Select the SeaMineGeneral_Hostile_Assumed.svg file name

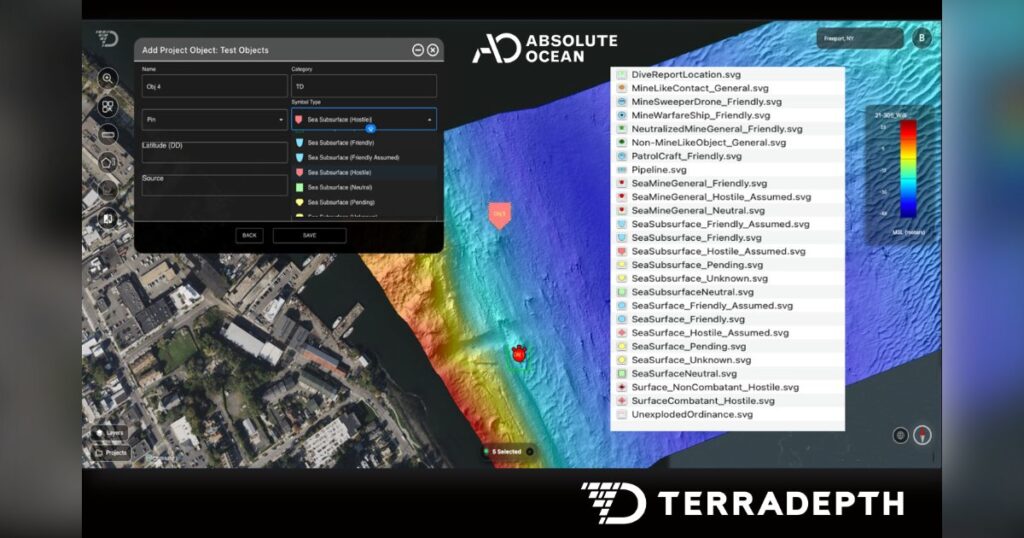click(x=721, y=197)
